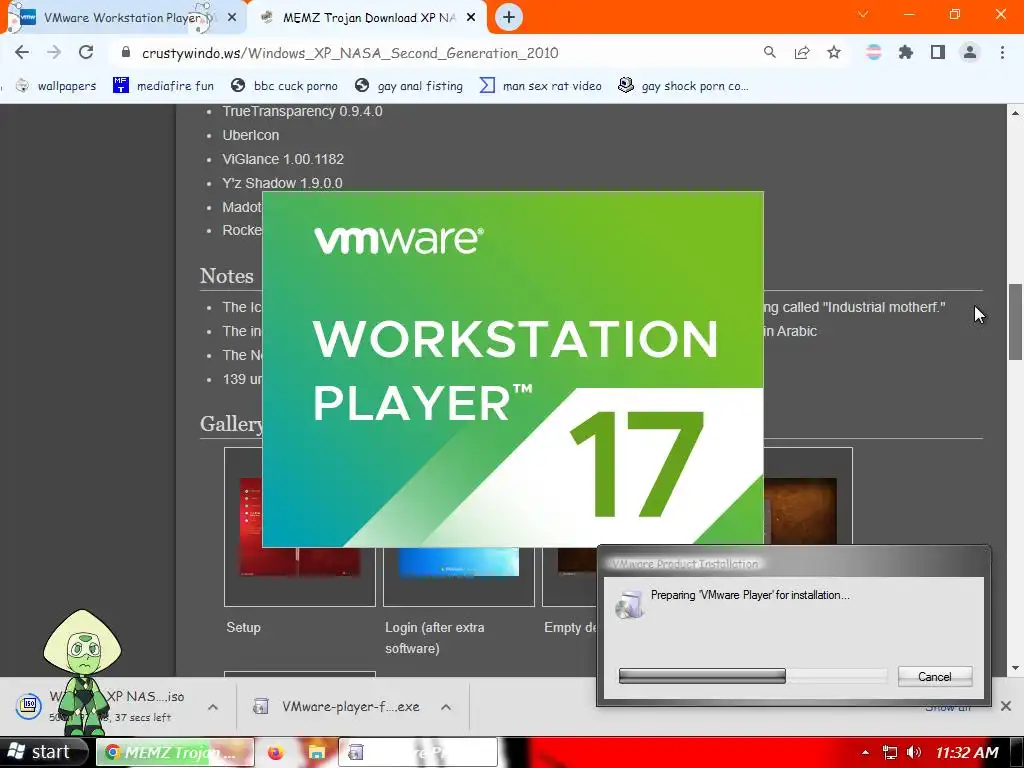The image size is (1024, 768).
Task: Expand options for VMware-player exe download
Action: tap(446, 707)
